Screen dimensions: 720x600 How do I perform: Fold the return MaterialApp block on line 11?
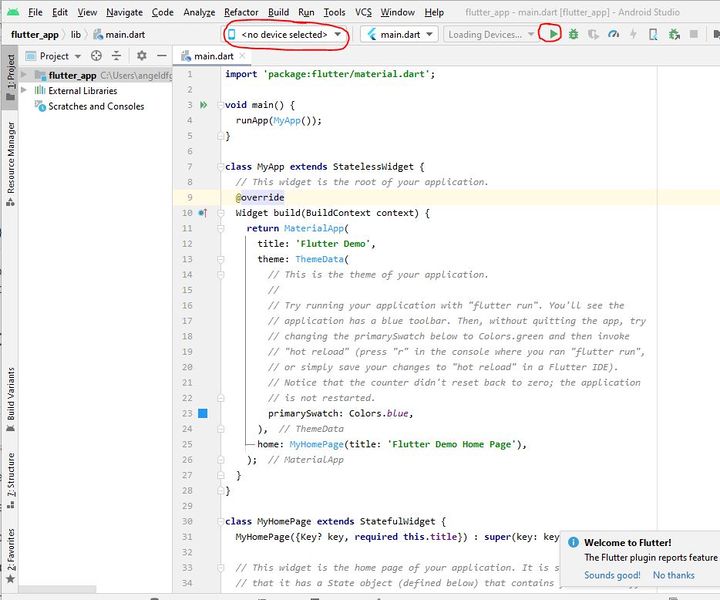pos(220,228)
